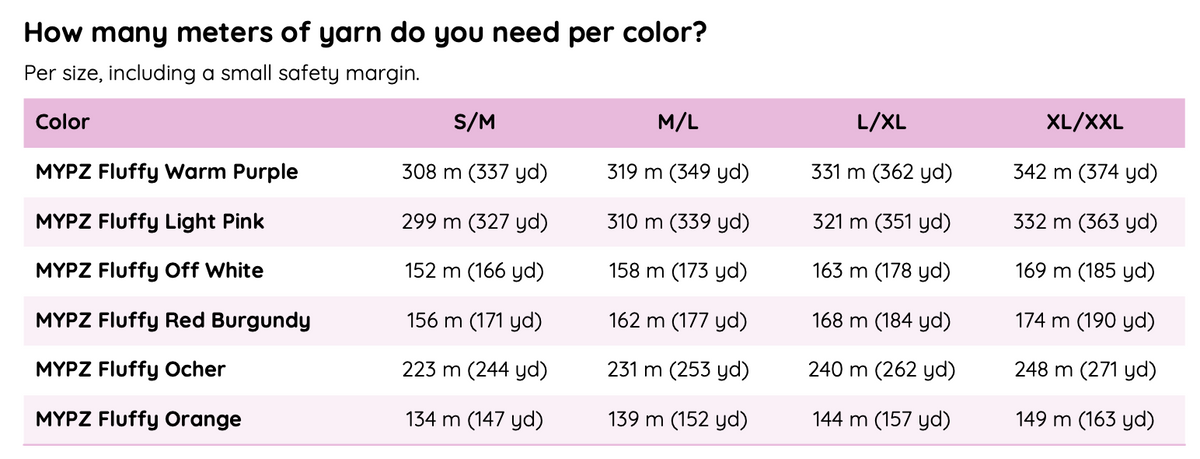The image size is (1200, 459).
Task: Click the MYPZ Fluffy Orange row label
Action: point(139,419)
